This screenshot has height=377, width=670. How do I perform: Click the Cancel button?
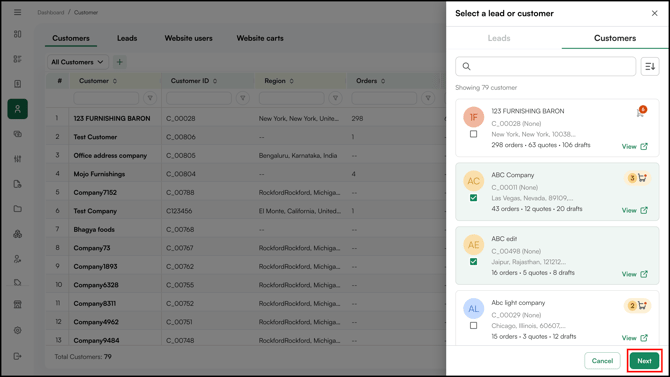[602, 361]
